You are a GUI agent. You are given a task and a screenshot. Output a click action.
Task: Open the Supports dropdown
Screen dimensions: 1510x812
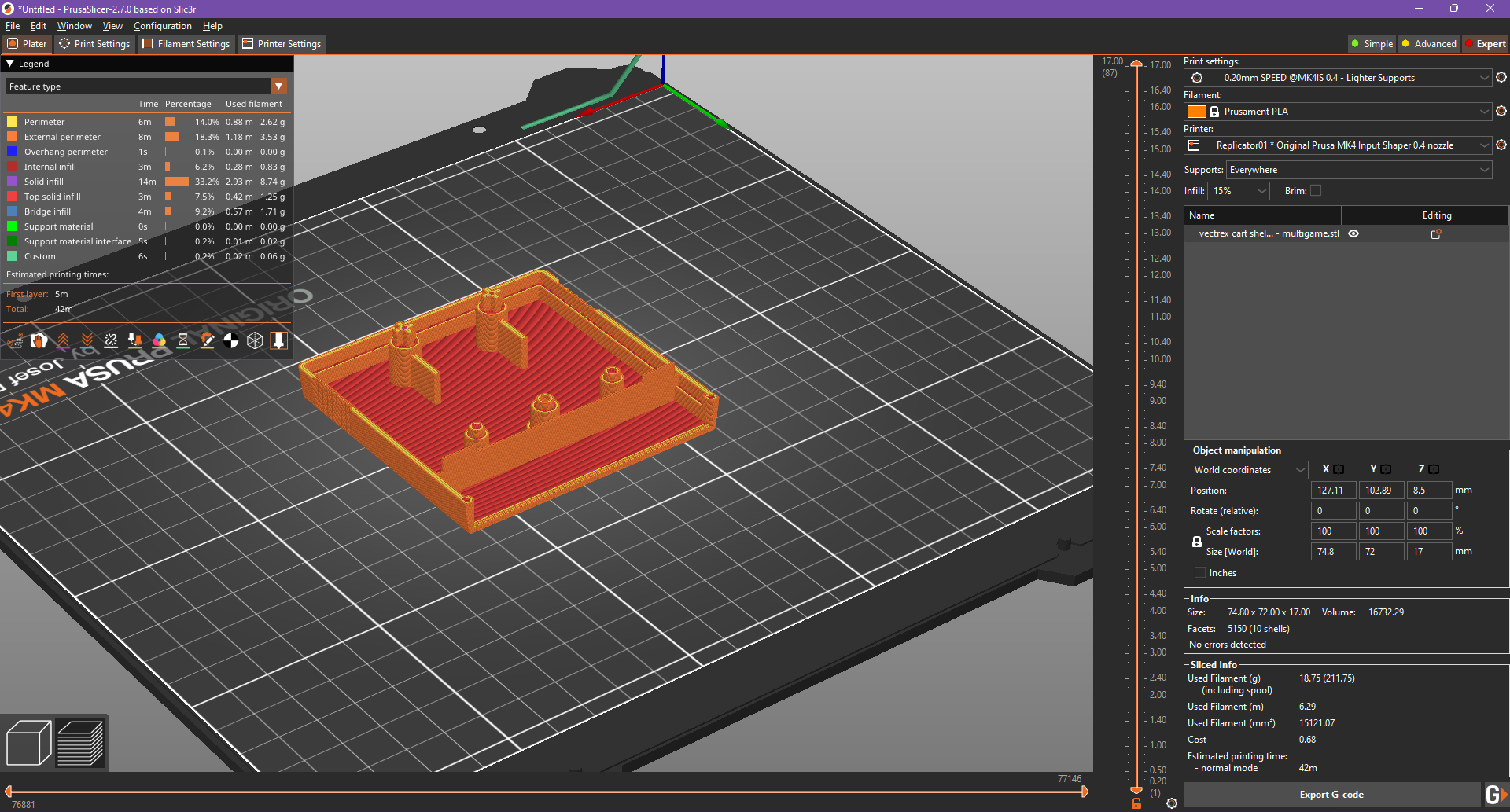pyautogui.click(x=1358, y=170)
